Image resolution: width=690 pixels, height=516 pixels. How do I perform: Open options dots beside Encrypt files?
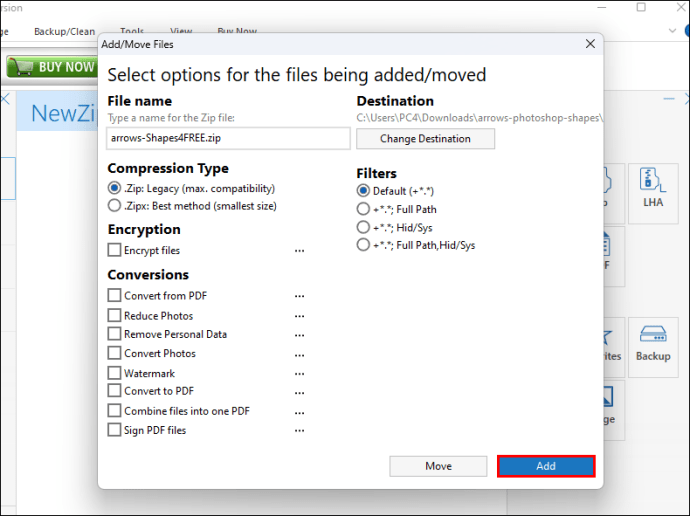(x=299, y=251)
